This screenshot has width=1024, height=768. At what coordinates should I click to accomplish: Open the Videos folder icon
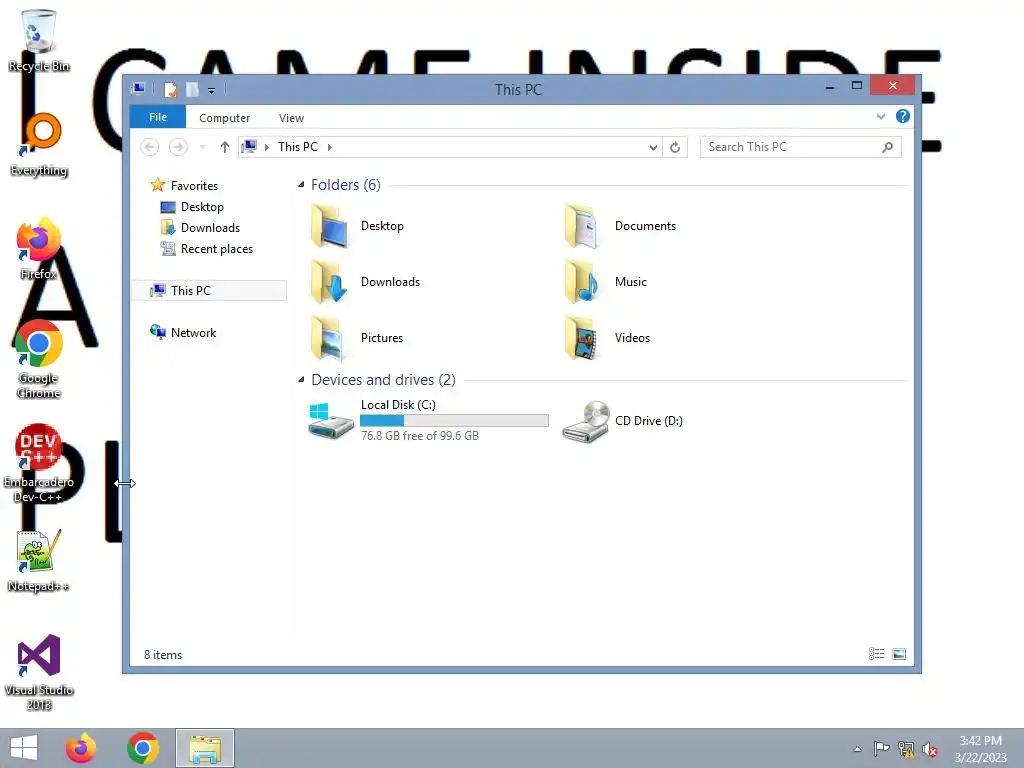(x=583, y=338)
